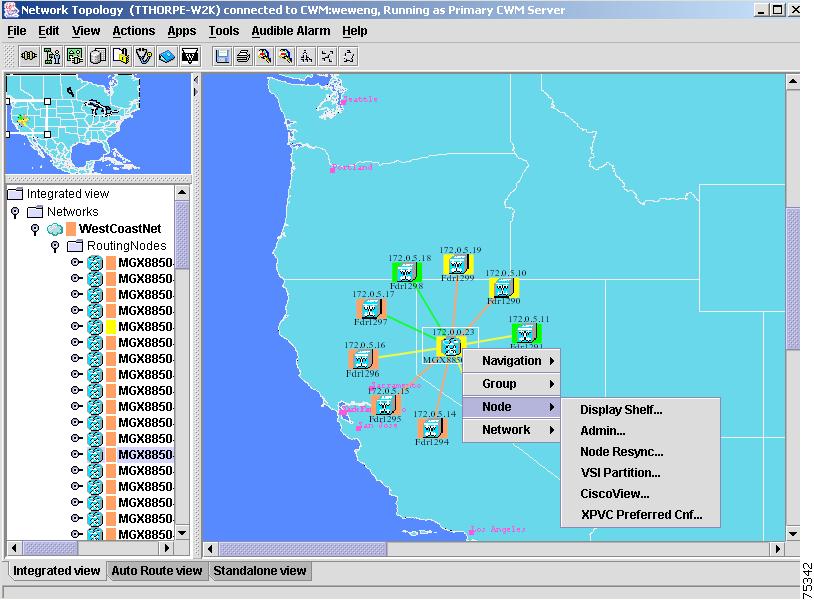Click the overview map thumbnail of North America

pyautogui.click(x=98, y=124)
